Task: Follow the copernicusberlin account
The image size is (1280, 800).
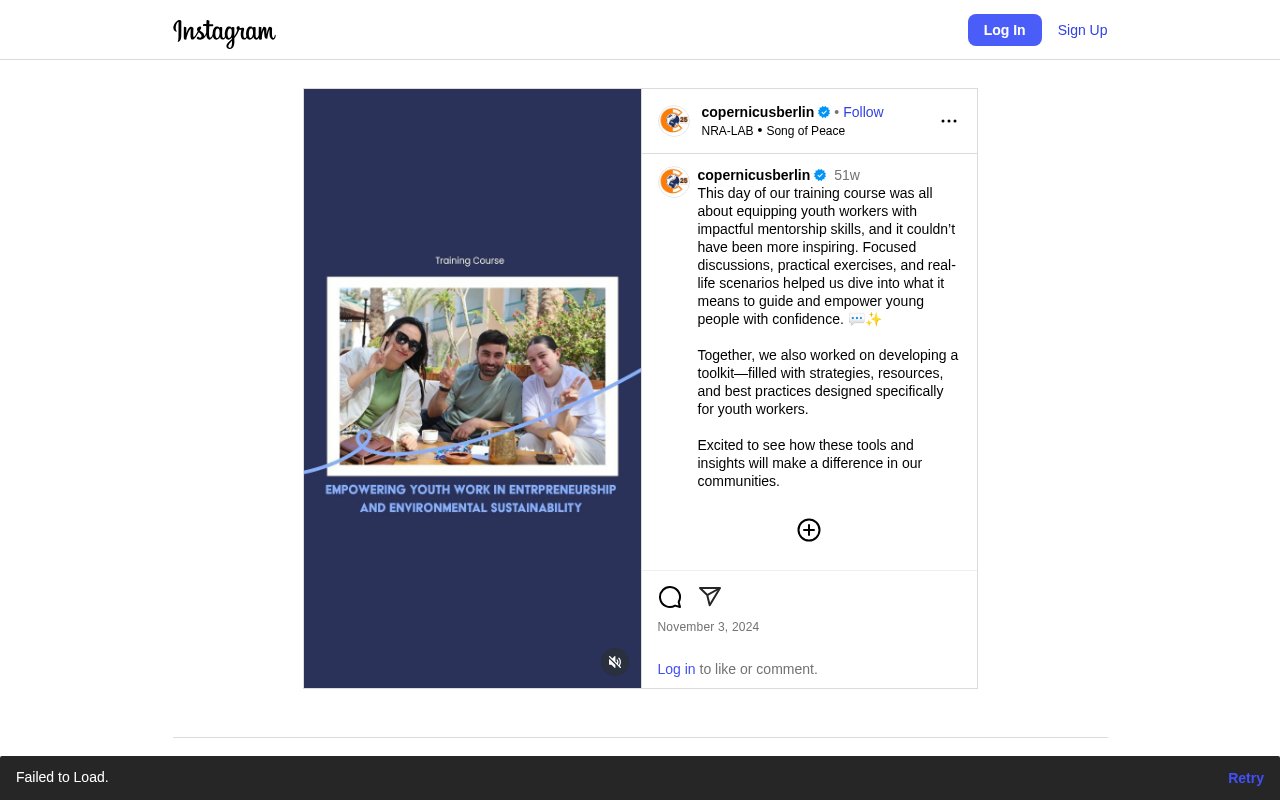Action: pyautogui.click(x=863, y=112)
